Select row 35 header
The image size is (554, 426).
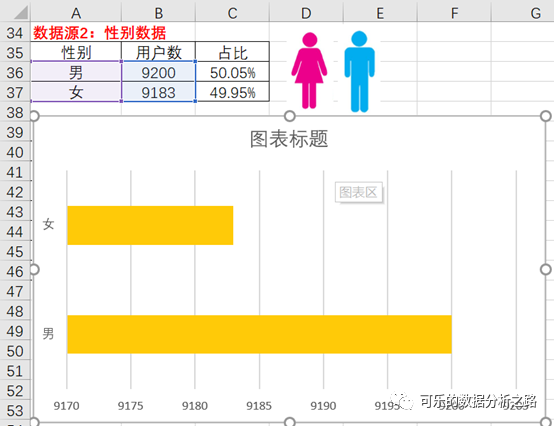coord(15,53)
